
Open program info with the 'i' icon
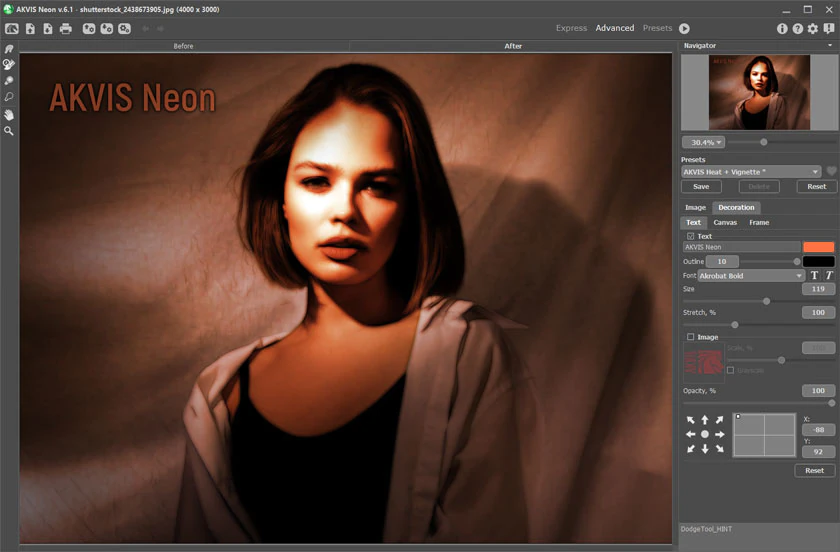point(782,28)
